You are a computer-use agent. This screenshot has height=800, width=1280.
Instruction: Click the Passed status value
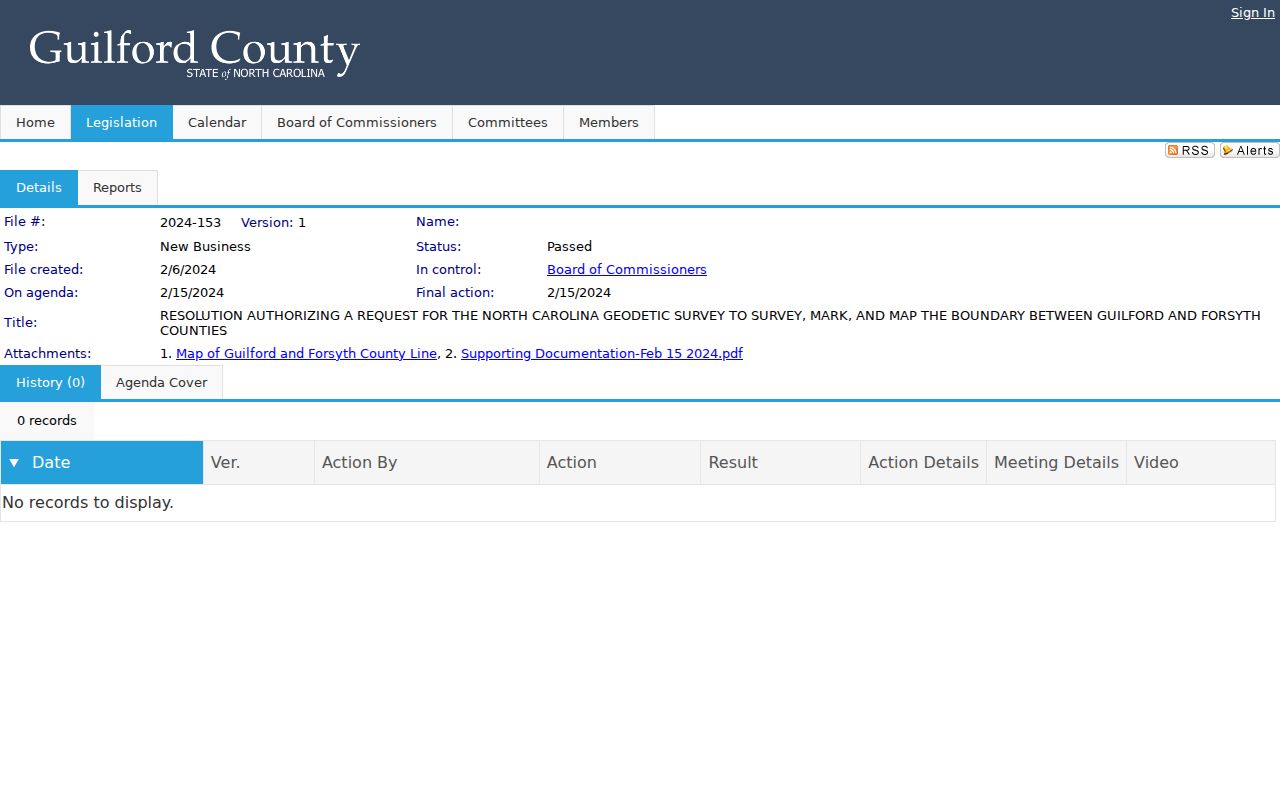tap(569, 247)
